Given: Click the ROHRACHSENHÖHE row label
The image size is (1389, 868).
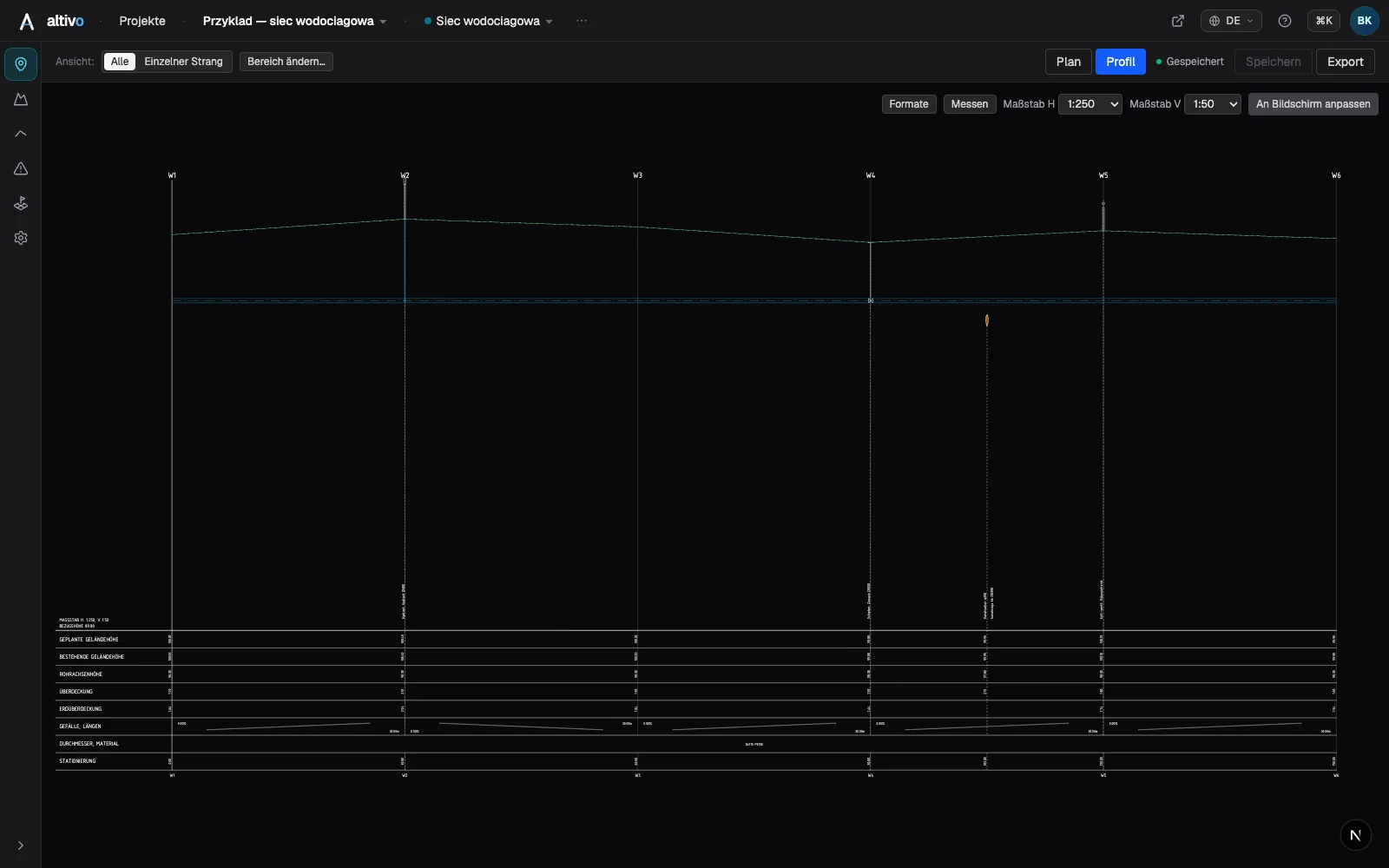Looking at the screenshot, I should [x=81, y=674].
